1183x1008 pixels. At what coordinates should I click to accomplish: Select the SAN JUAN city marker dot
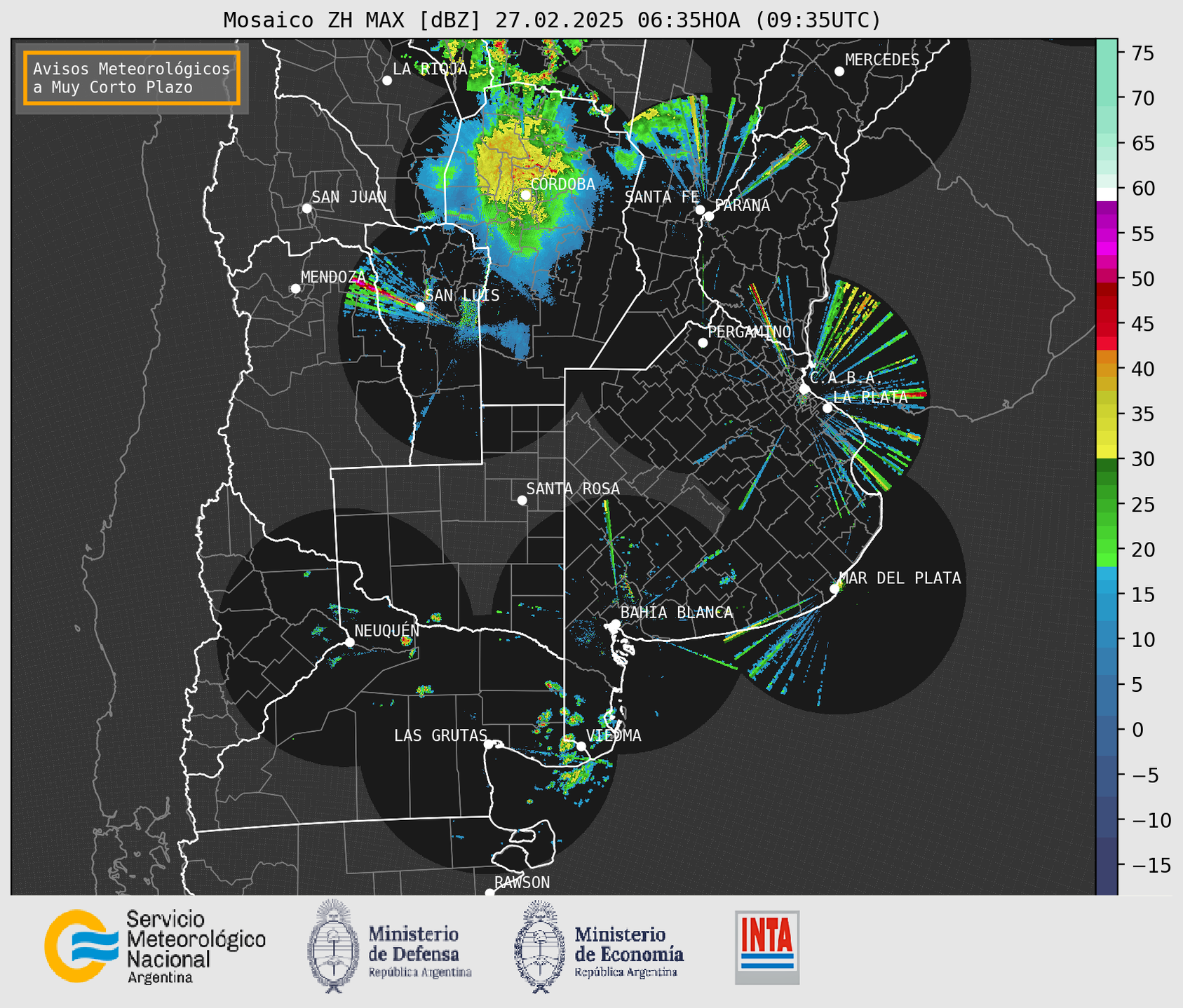pyautogui.click(x=306, y=208)
